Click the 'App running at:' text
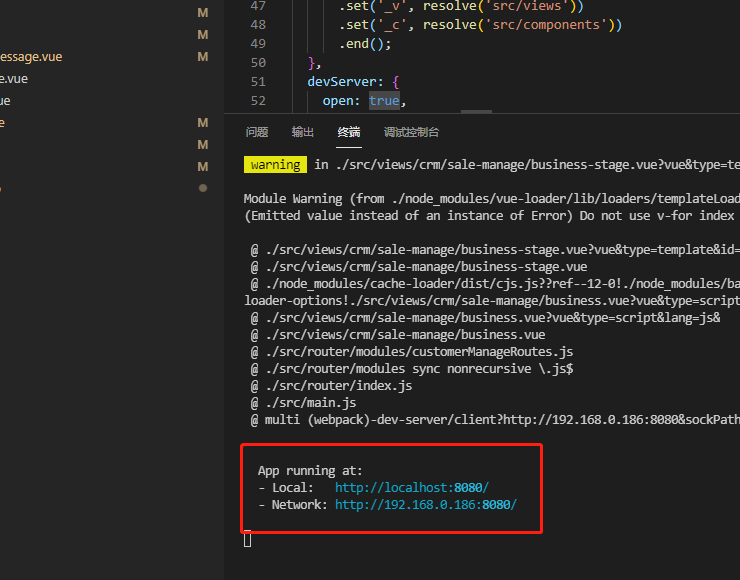 pos(310,471)
